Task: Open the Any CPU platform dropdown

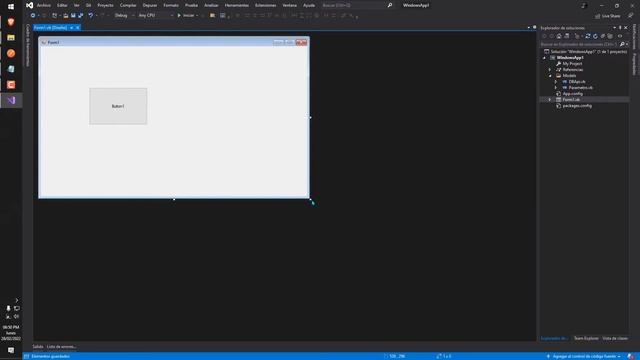Action: pyautogui.click(x=155, y=16)
